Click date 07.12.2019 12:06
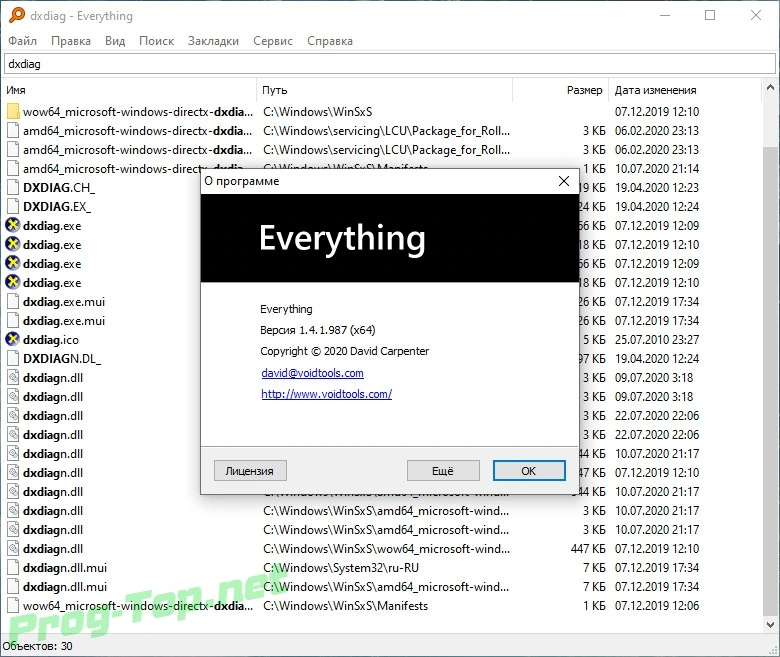Screen dimensions: 780x657 point(657,605)
